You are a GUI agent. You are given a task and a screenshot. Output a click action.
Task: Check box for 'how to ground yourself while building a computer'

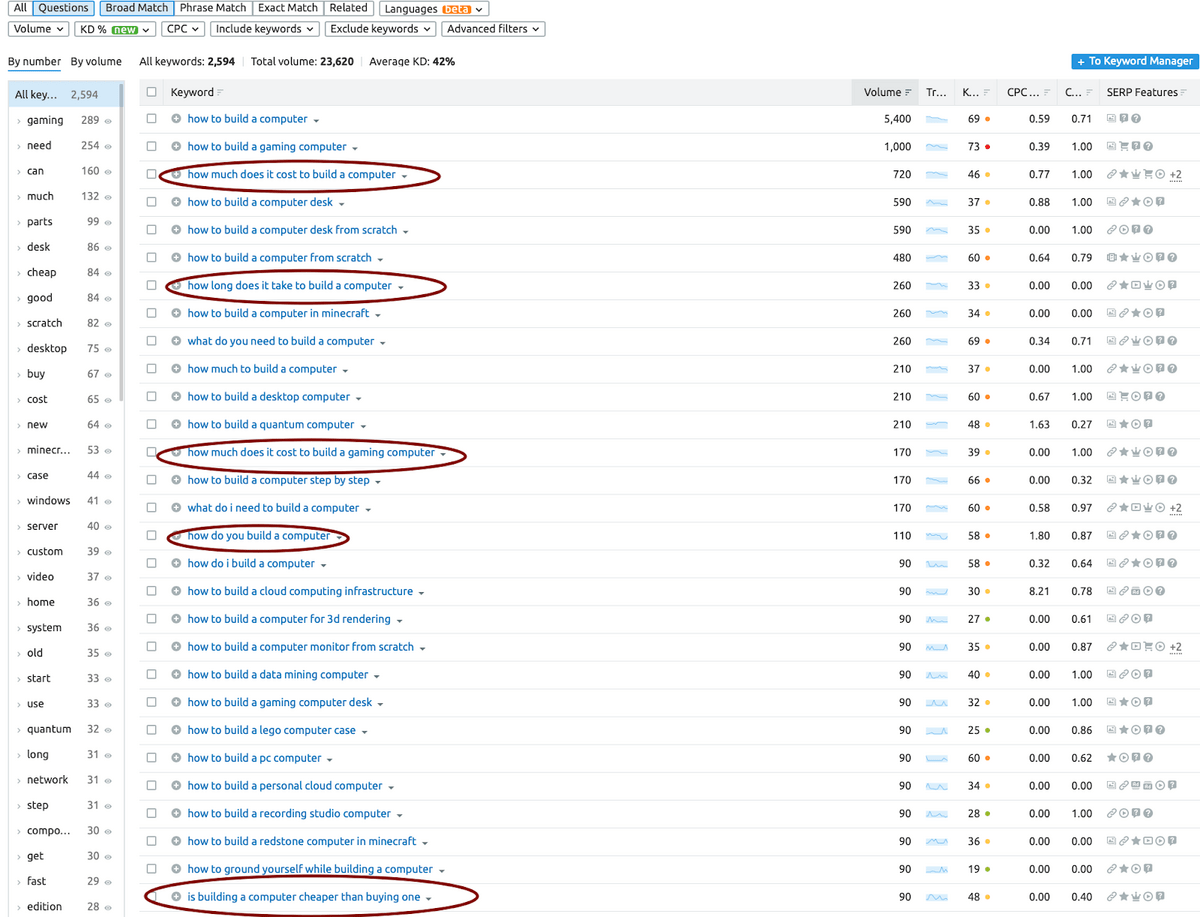pyautogui.click(x=152, y=869)
